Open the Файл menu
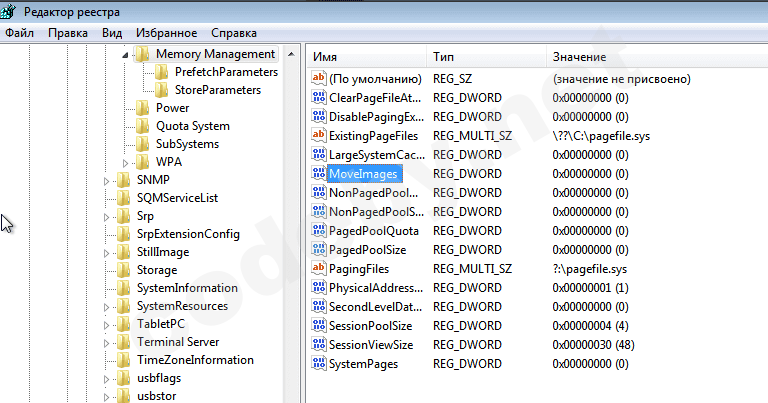Image resolution: width=768 pixels, height=403 pixels. (x=20, y=33)
